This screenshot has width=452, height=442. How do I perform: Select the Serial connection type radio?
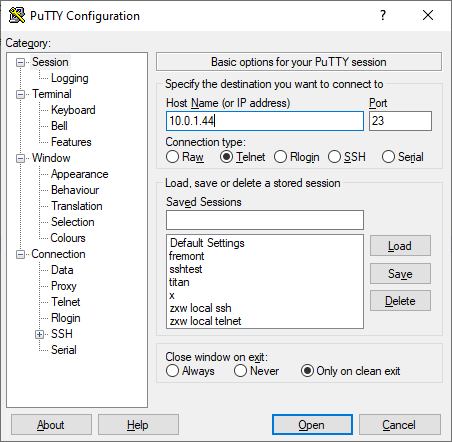[403, 157]
